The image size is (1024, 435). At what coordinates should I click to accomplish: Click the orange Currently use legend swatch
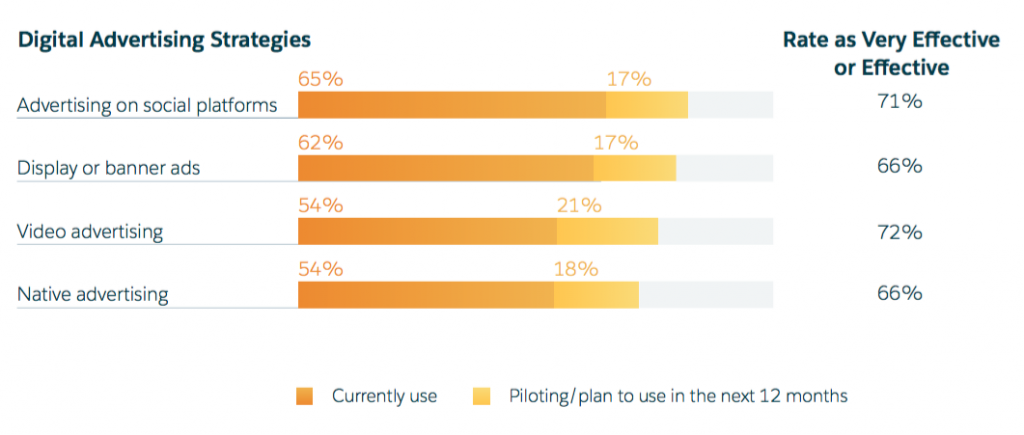coord(305,397)
